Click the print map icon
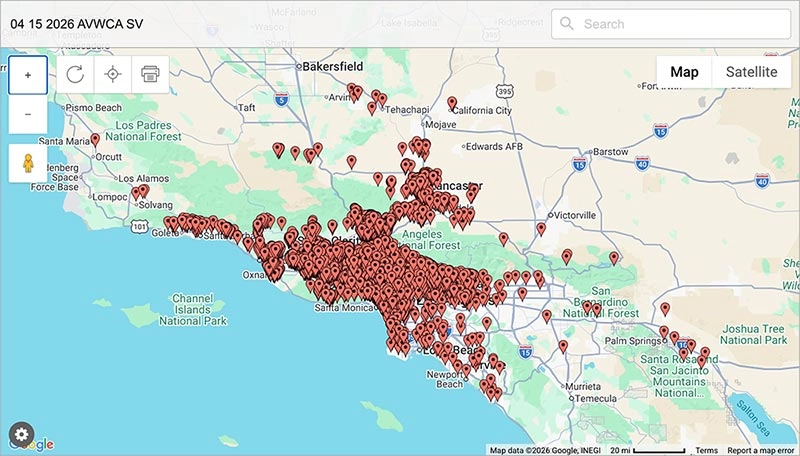This screenshot has height=456, width=800. [151, 74]
